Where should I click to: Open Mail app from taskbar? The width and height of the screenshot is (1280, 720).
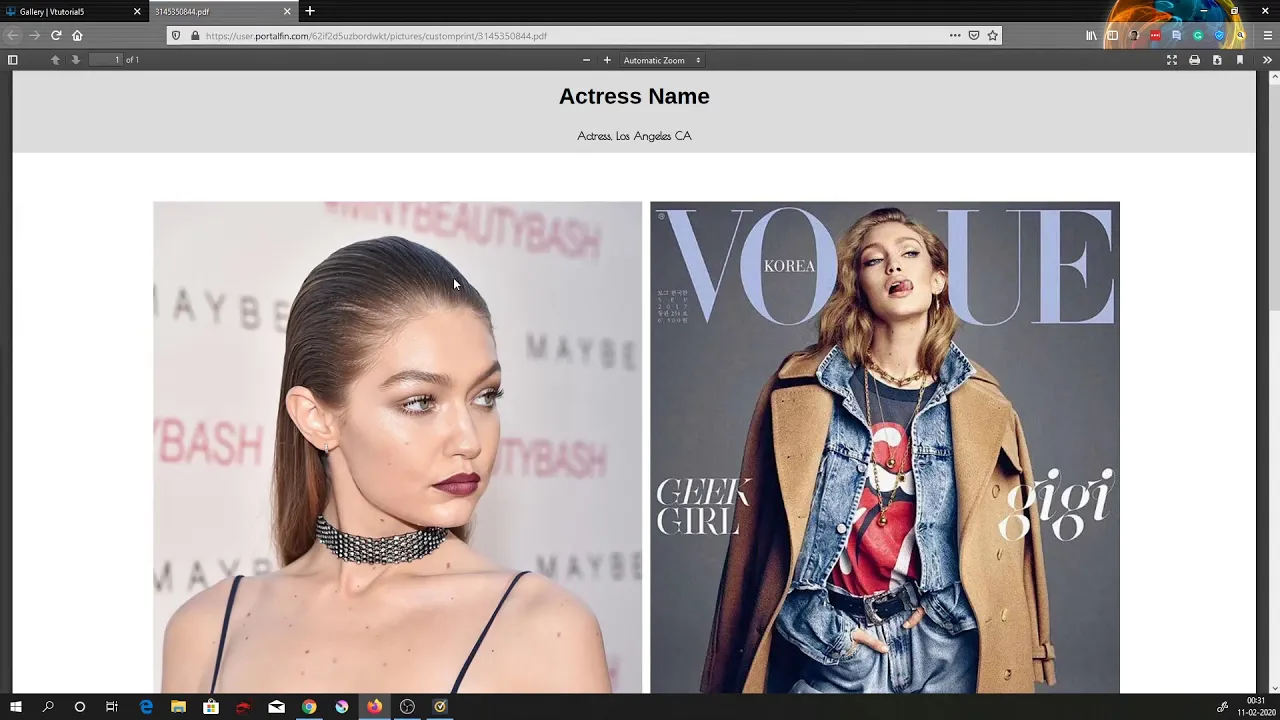pos(277,707)
